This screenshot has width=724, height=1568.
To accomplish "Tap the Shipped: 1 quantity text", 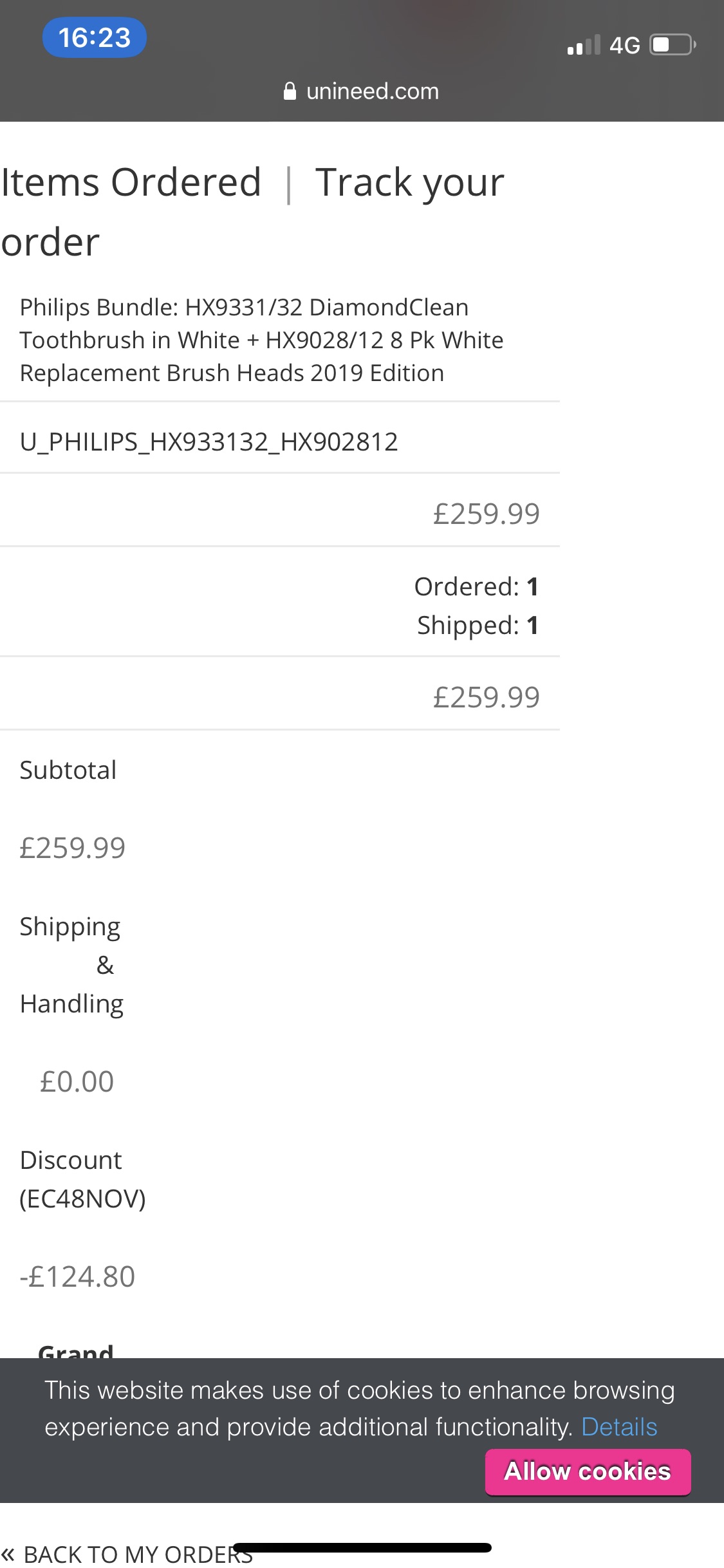I will point(478,625).
